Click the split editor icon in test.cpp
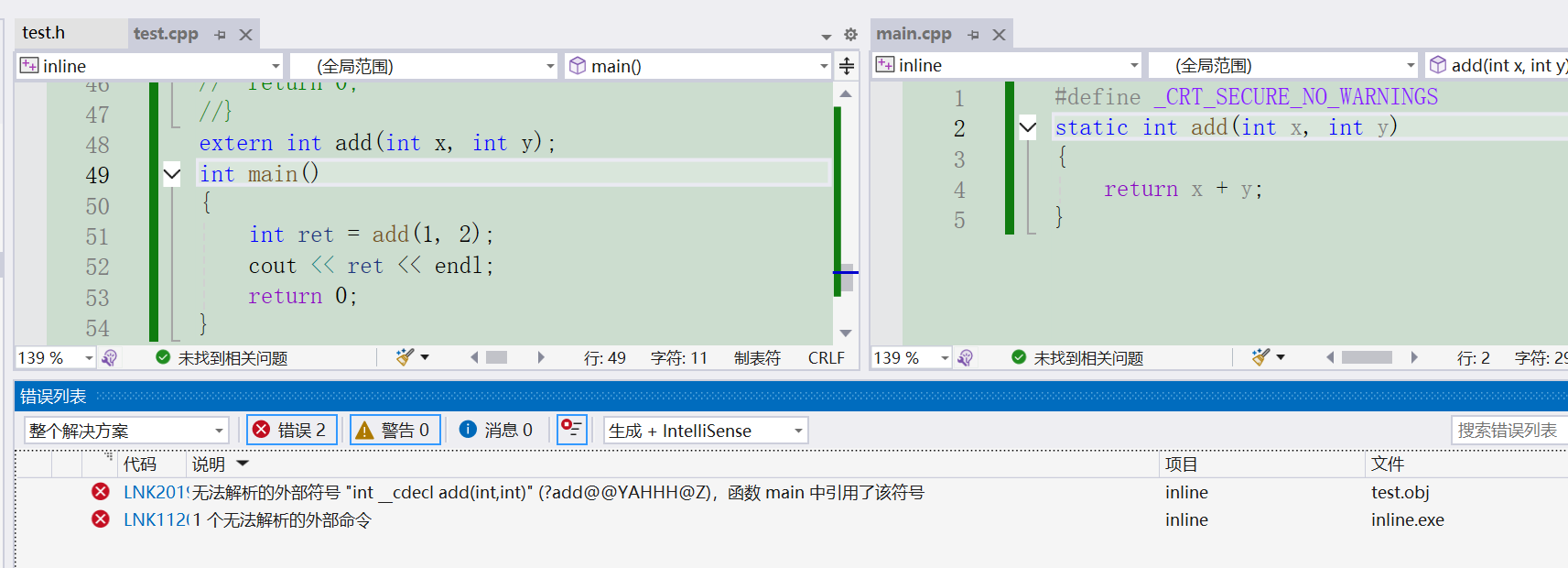 [x=847, y=66]
